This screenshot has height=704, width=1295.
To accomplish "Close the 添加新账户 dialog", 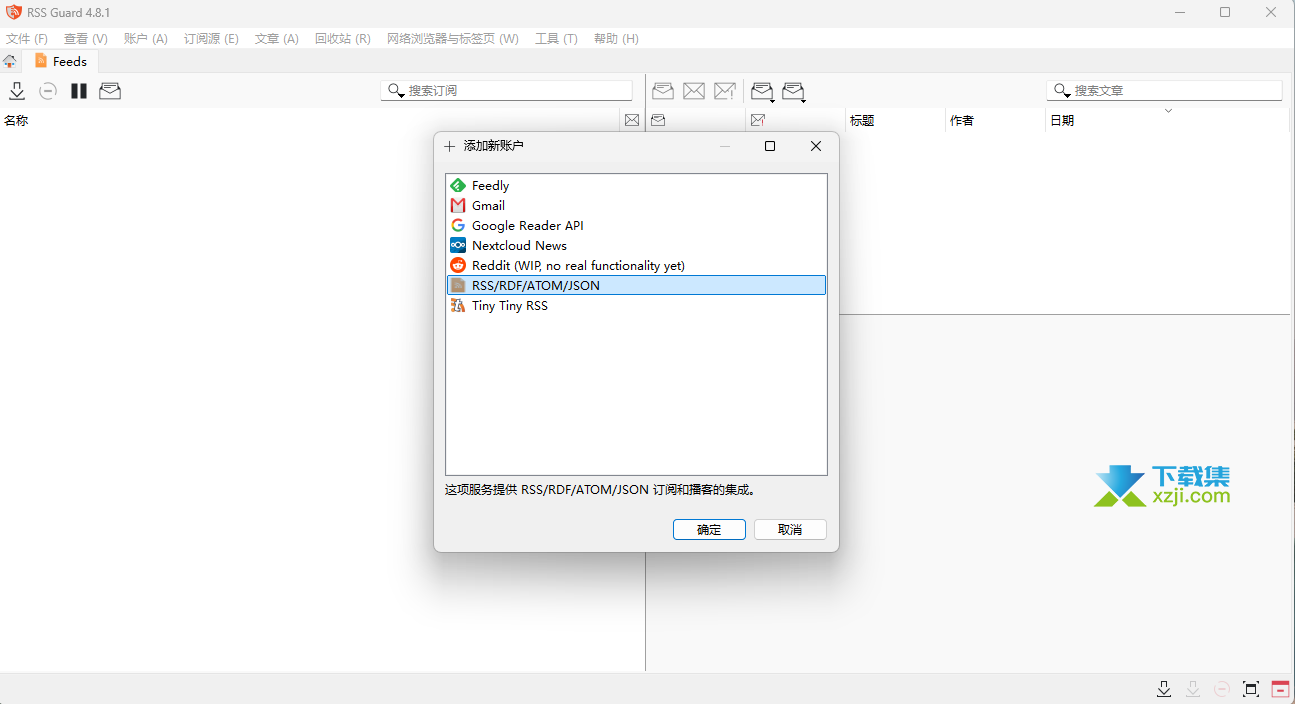I will [x=816, y=146].
